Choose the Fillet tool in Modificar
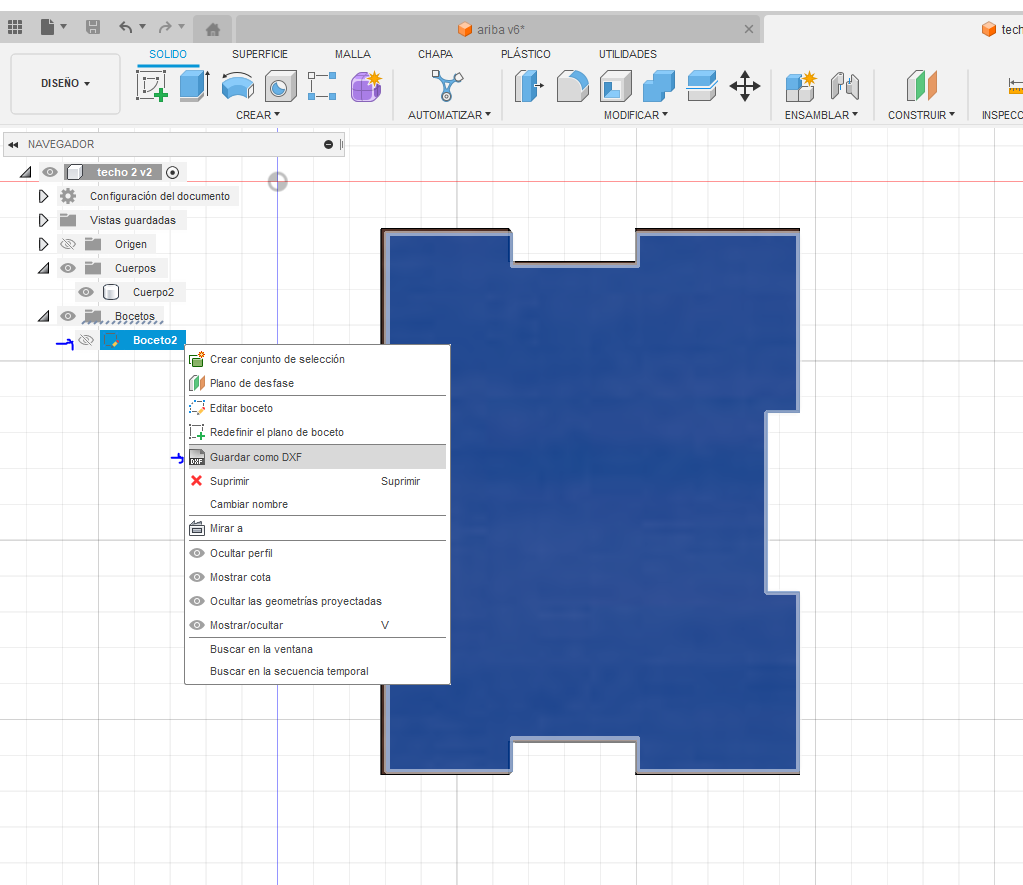 (x=572, y=86)
